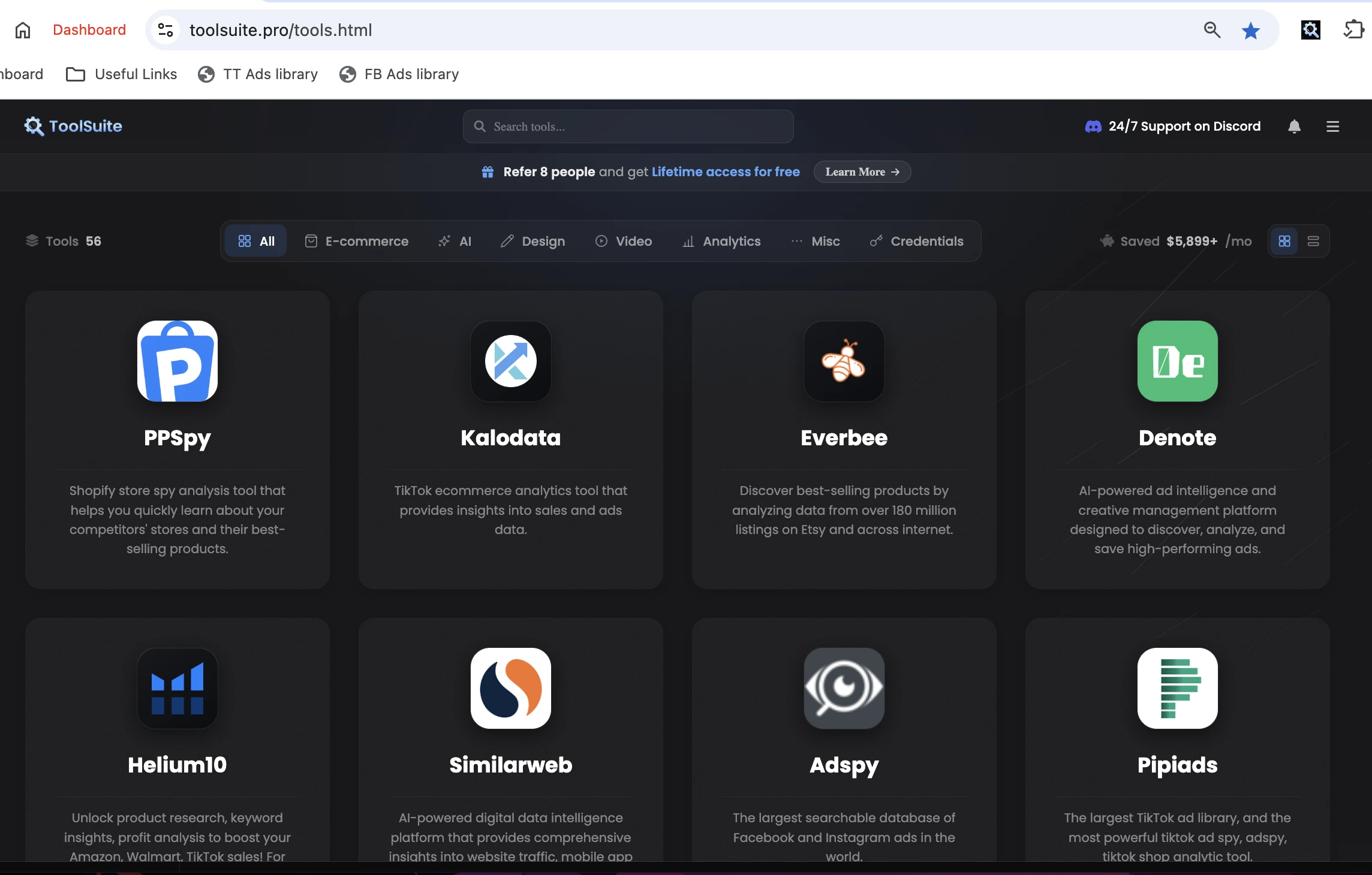This screenshot has height=875, width=1372.
Task: Click the site info icon in address bar
Action: tap(166, 30)
